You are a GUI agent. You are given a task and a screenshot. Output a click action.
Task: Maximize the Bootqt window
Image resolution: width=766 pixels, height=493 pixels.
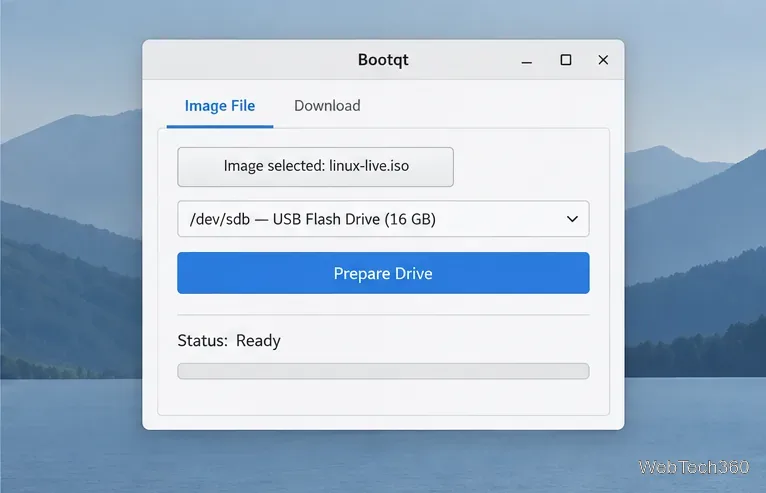[566, 60]
